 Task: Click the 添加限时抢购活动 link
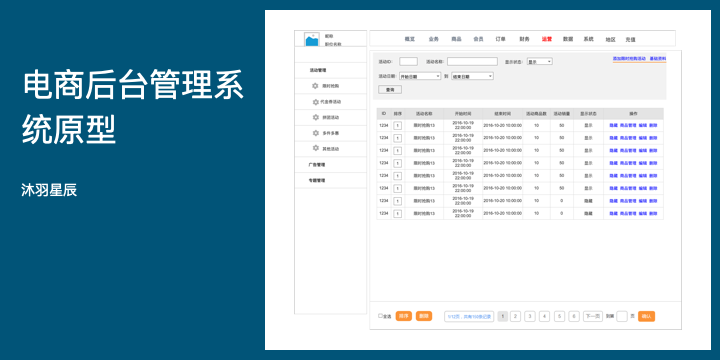629,59
